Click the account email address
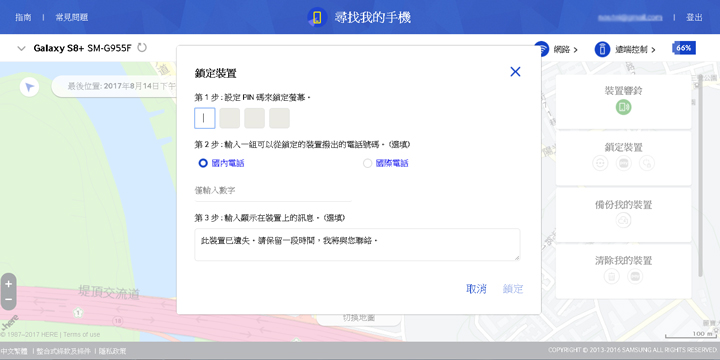 (630, 17)
